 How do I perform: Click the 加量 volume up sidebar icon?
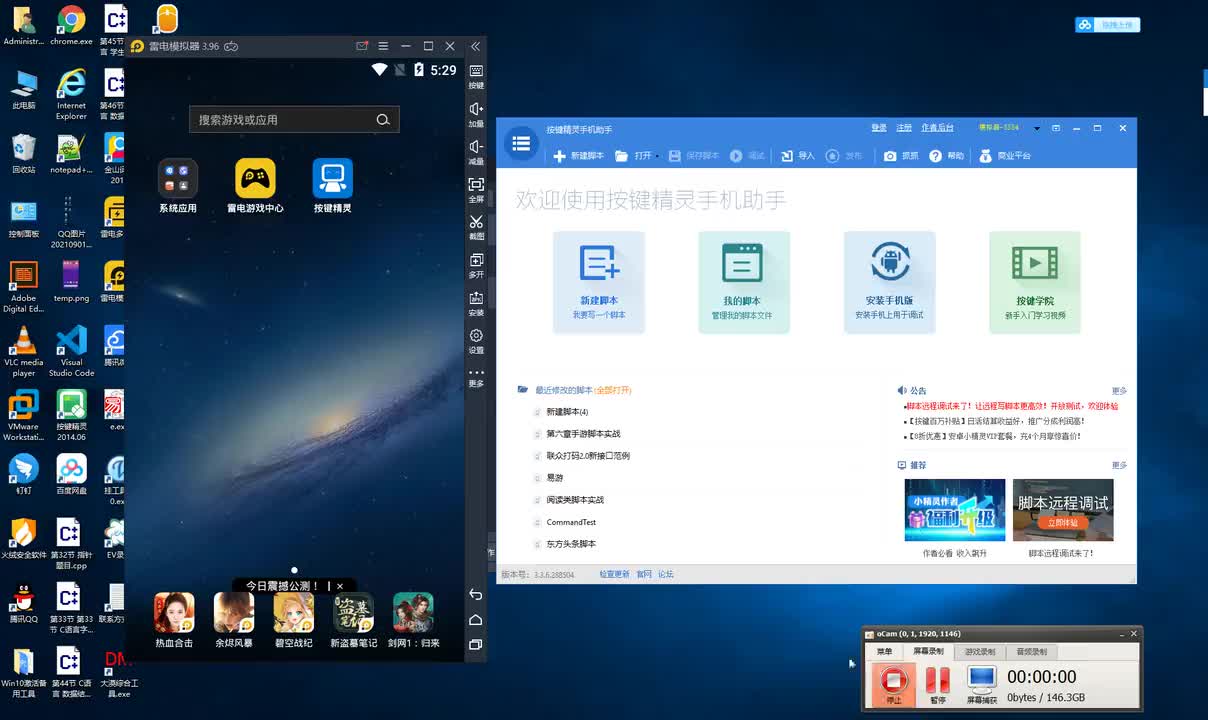tap(476, 114)
